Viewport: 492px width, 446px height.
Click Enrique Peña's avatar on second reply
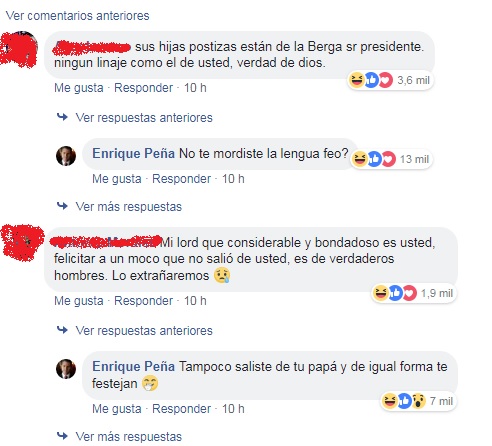tap(66, 369)
